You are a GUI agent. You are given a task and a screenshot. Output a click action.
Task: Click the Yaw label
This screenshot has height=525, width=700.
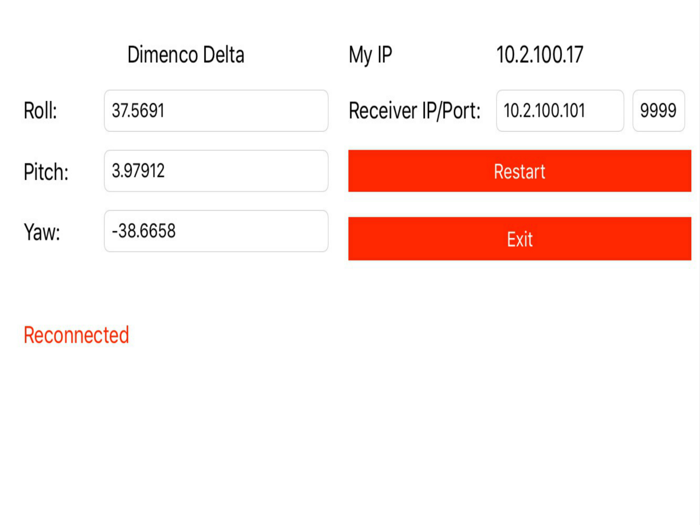tap(42, 233)
